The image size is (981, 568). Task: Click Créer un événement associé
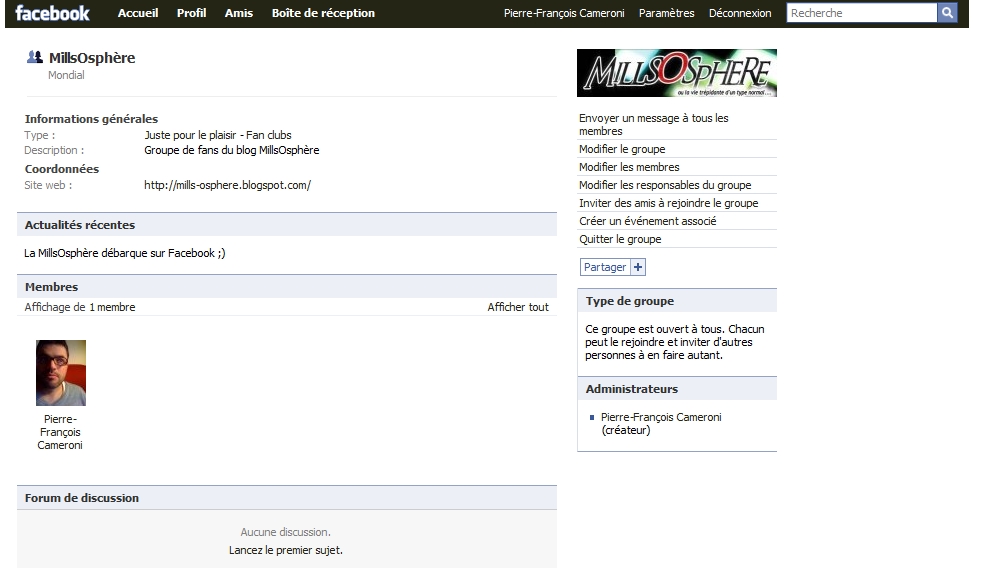(x=648, y=221)
